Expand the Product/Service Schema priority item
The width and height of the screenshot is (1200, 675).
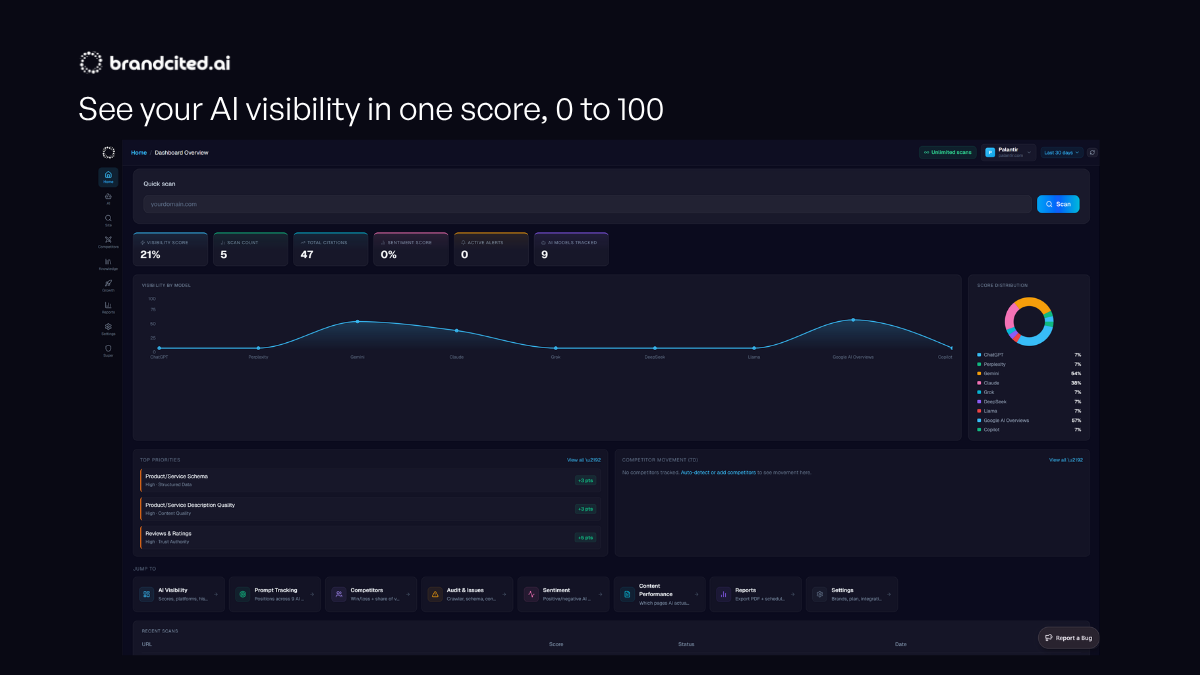pos(370,480)
